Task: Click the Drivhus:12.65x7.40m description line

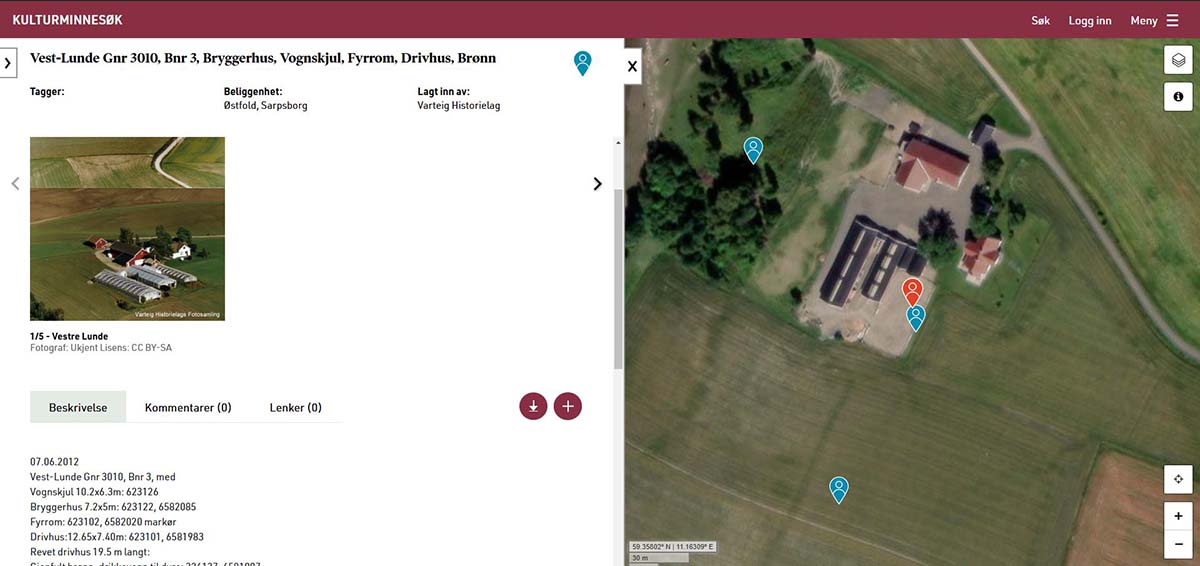Action: click(117, 537)
